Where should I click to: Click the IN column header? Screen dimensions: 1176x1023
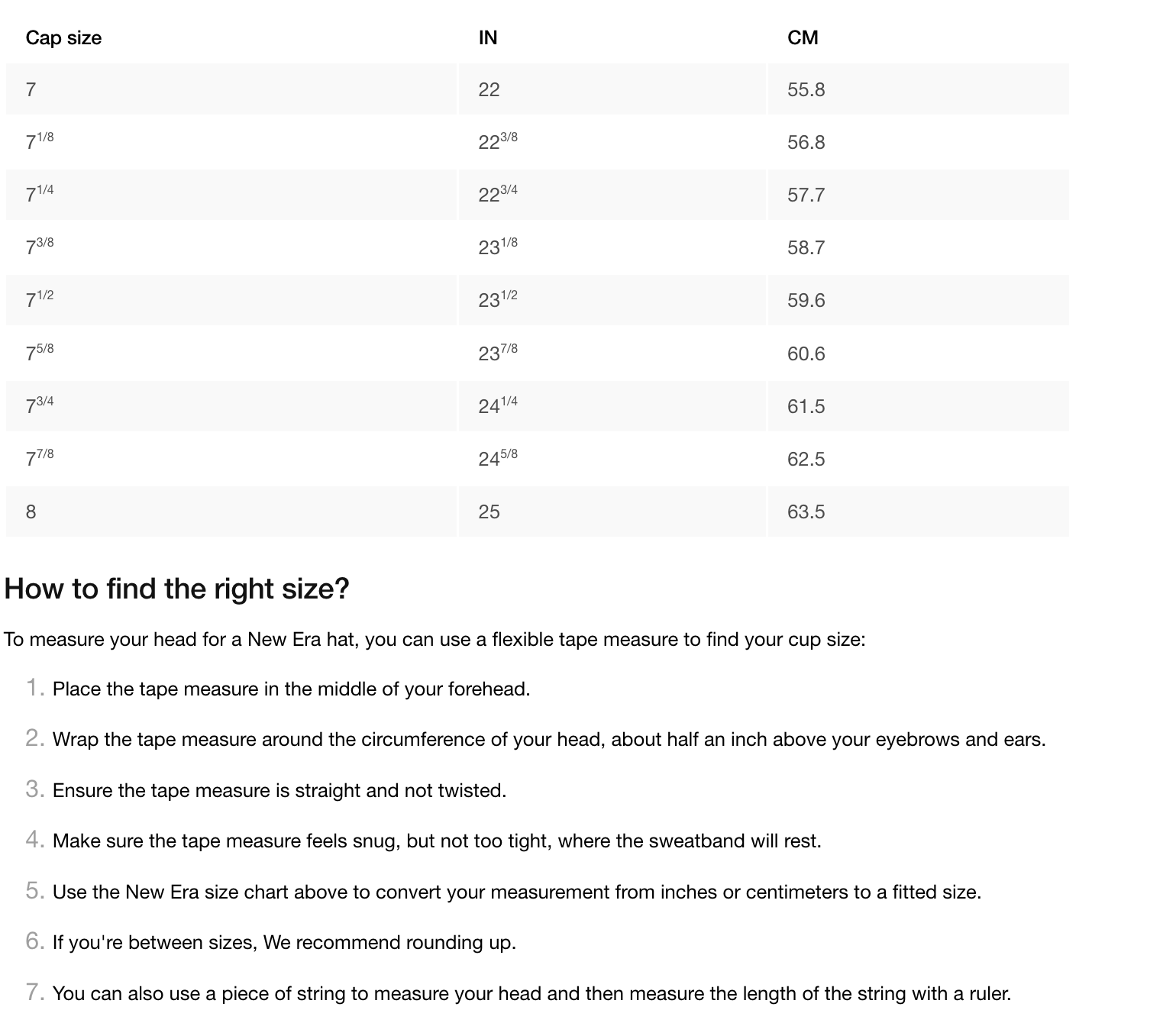click(488, 37)
